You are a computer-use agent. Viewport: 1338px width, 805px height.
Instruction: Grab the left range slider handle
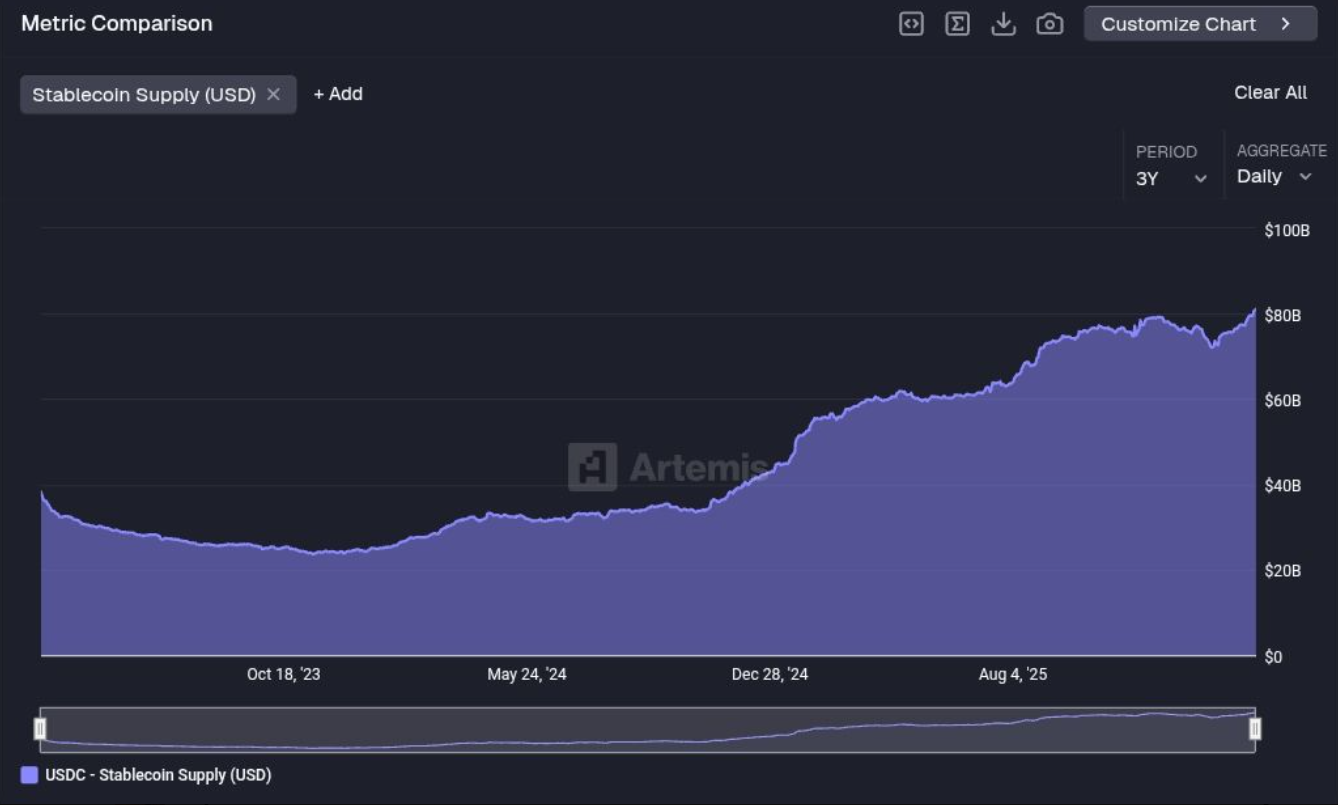click(40, 729)
